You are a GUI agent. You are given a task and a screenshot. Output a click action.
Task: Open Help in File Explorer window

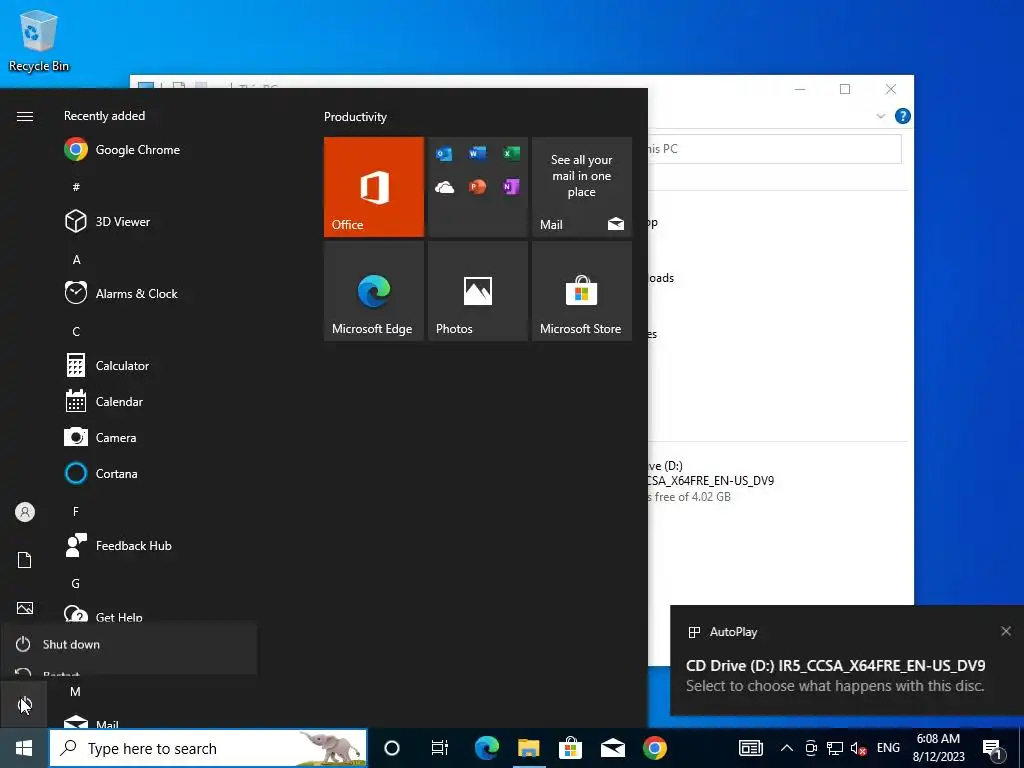(x=903, y=116)
